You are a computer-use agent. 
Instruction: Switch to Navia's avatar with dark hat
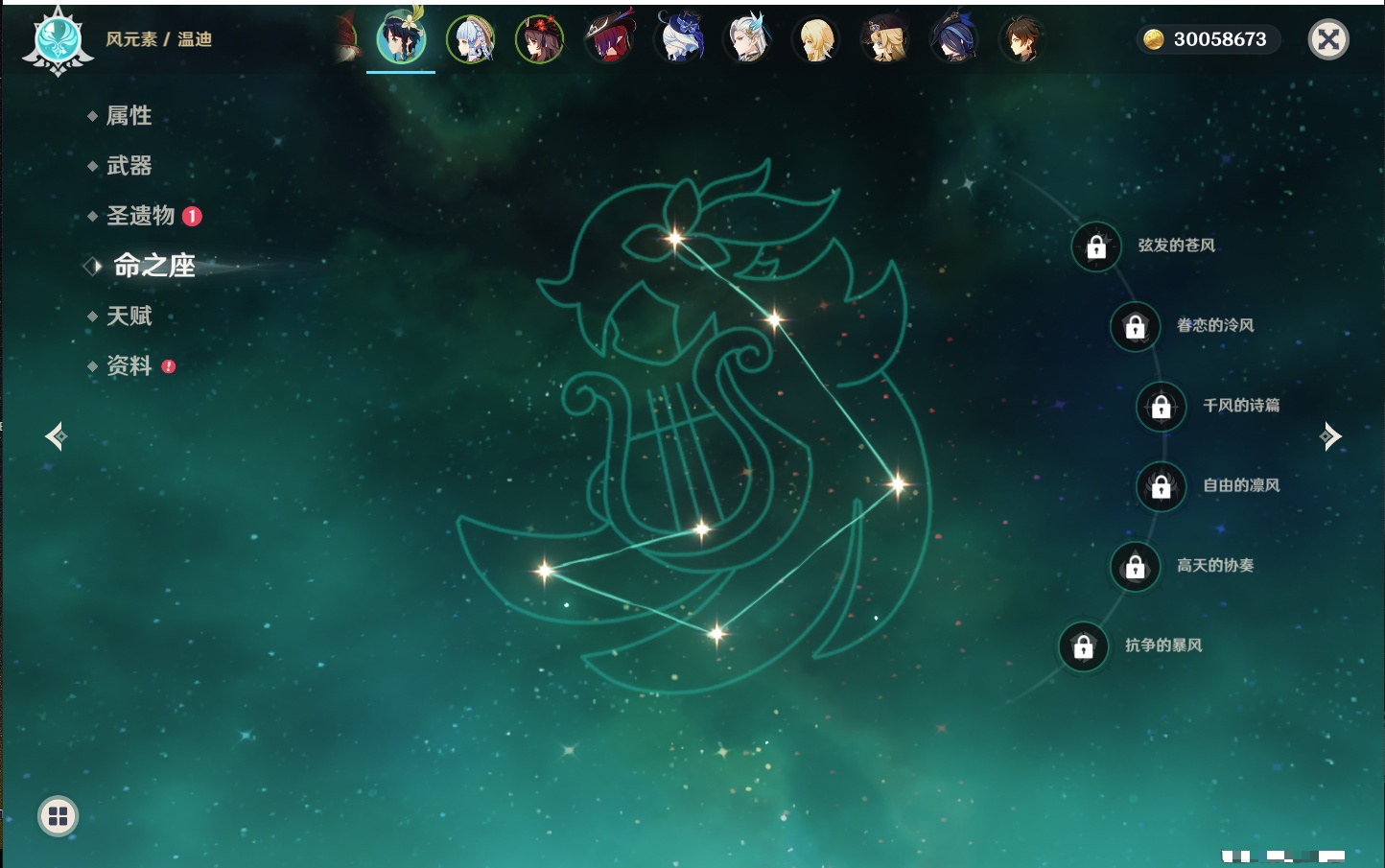tap(885, 39)
